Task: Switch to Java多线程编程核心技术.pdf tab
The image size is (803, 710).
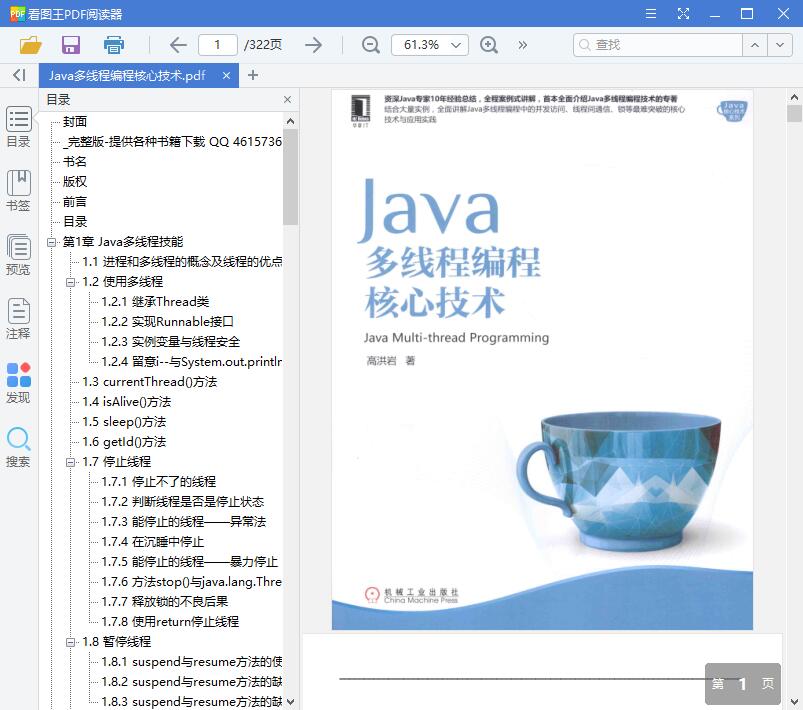Action: [x=127, y=76]
